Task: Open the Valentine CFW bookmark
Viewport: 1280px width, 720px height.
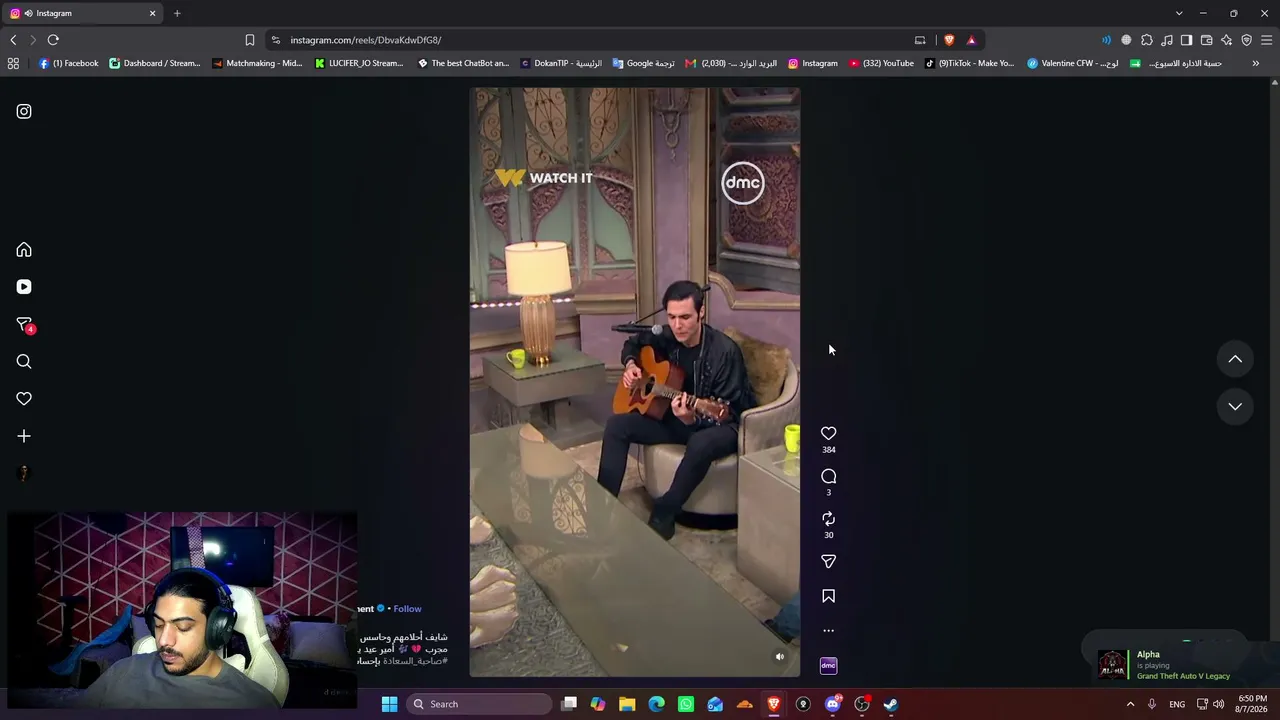Action: pyautogui.click(x=1073, y=63)
